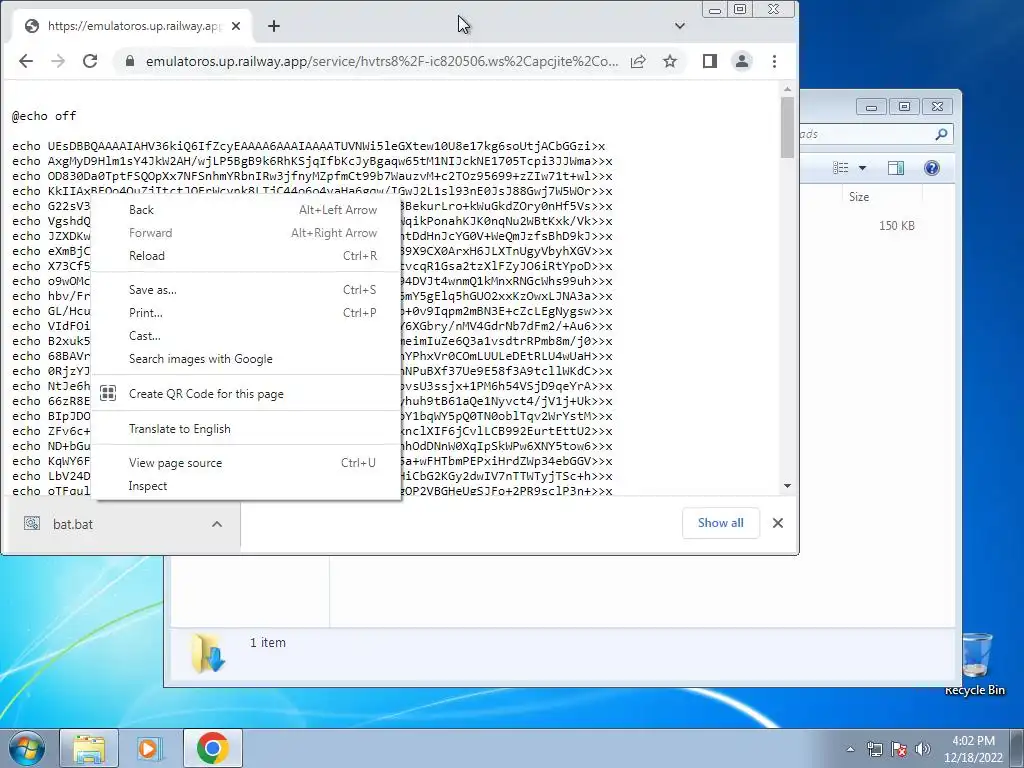Screen dimensions: 1024x768
Task: Expand the bat.bat download options arrow
Action: (x=217, y=524)
